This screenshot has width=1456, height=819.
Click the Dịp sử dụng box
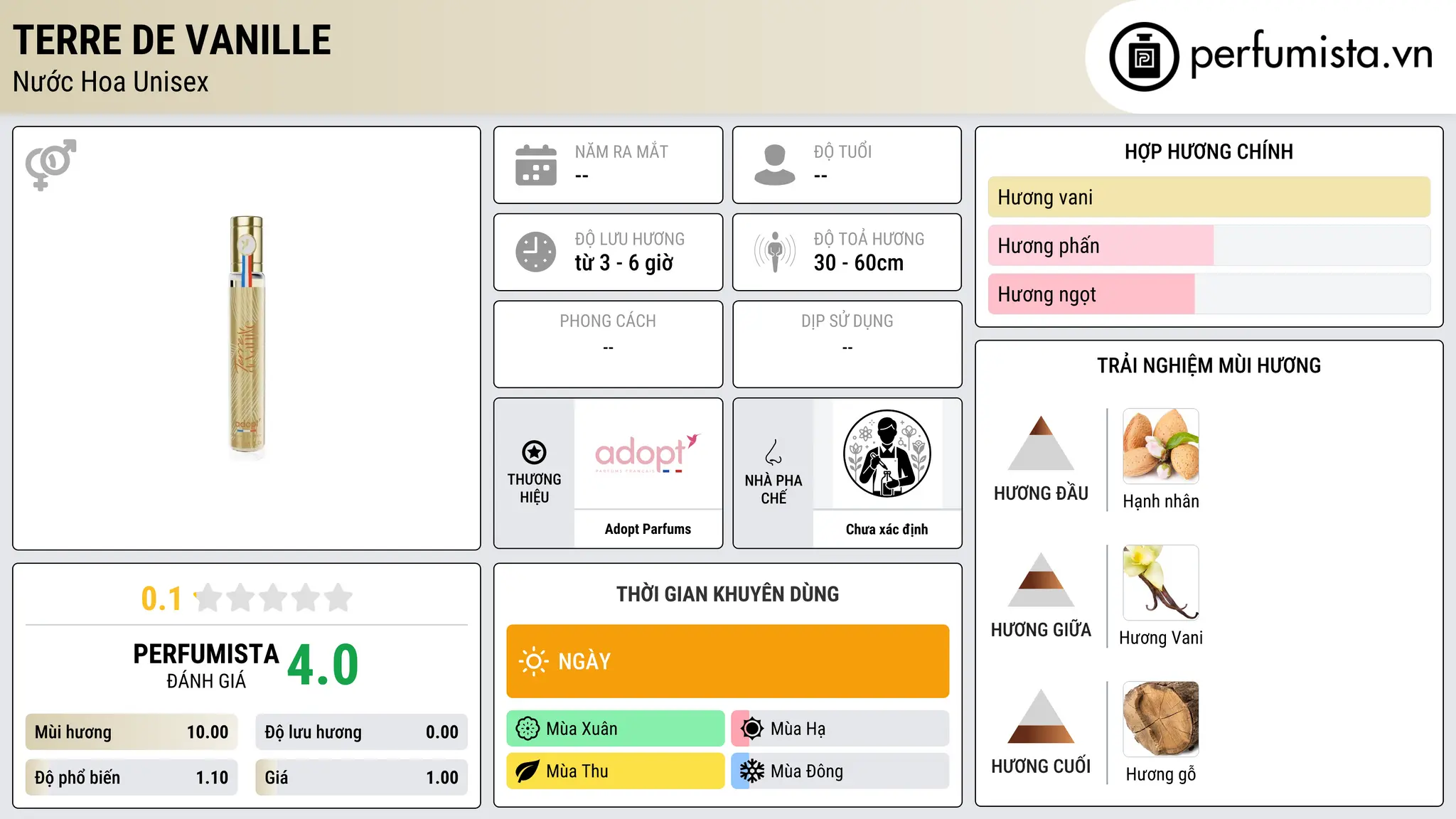pyautogui.click(x=847, y=344)
